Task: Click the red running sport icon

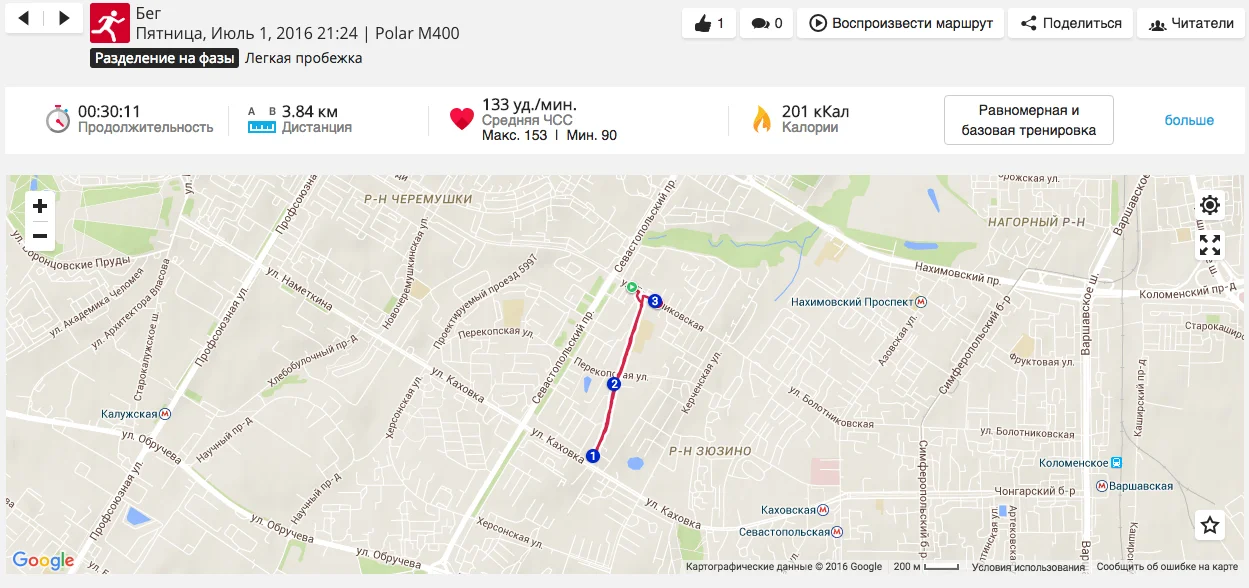Action: tap(110, 23)
